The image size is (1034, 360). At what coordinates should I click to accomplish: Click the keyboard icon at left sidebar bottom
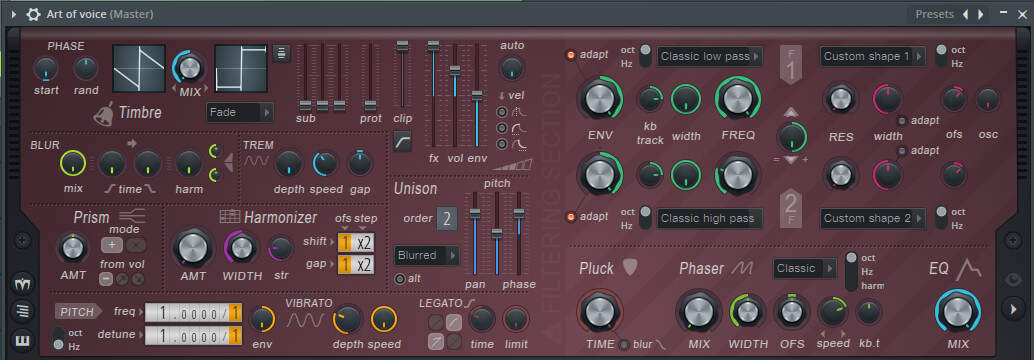tap(22, 340)
